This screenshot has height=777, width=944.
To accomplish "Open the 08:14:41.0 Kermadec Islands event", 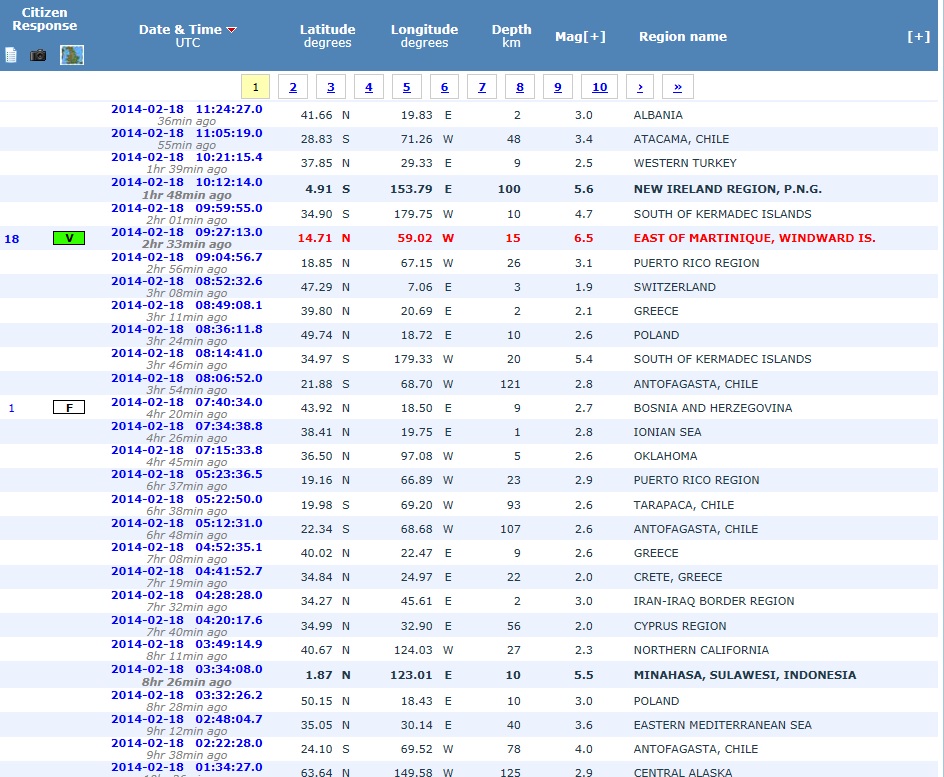I will pos(187,353).
